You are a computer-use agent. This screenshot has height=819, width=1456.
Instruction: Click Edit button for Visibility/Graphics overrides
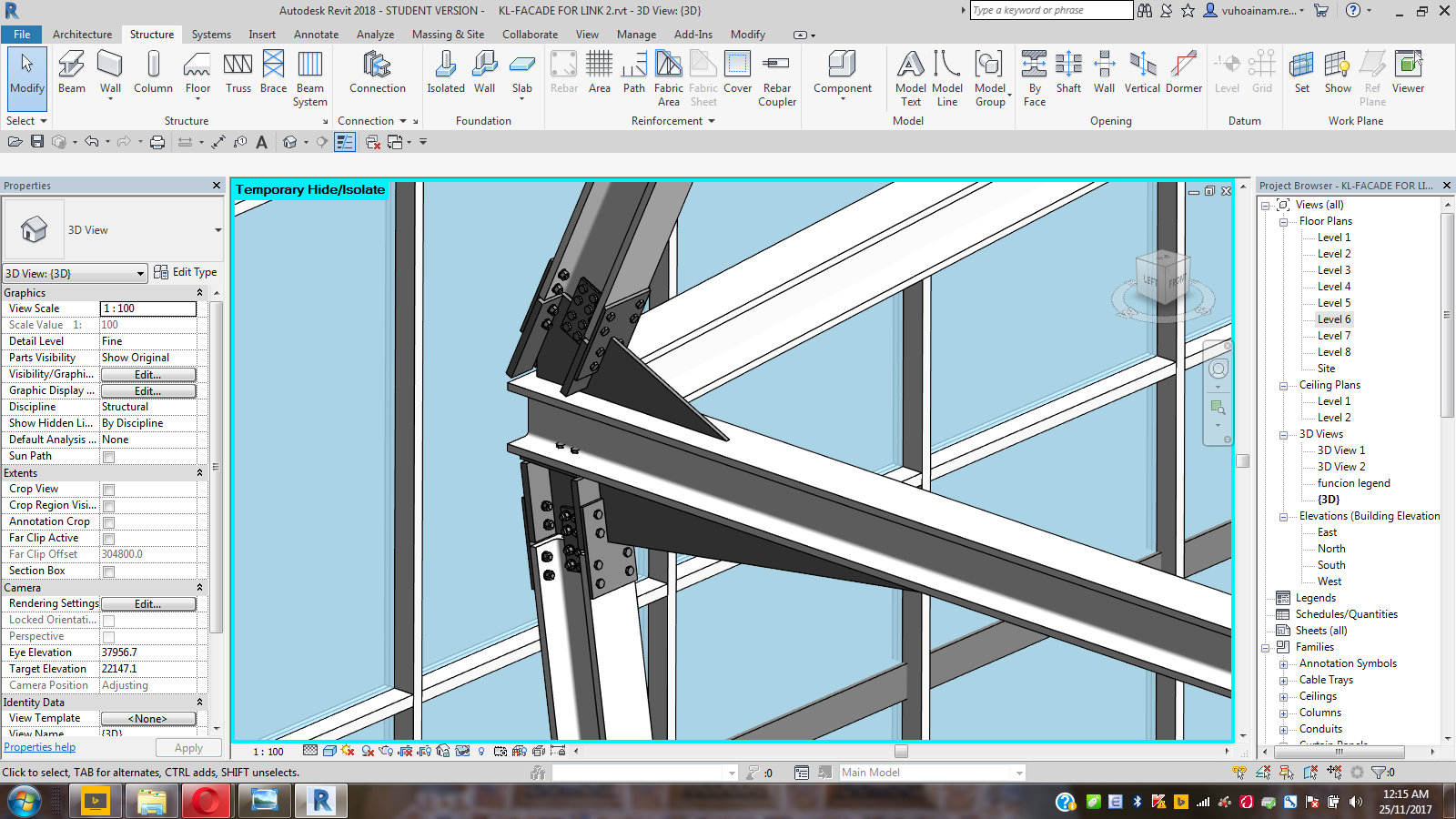click(x=148, y=375)
